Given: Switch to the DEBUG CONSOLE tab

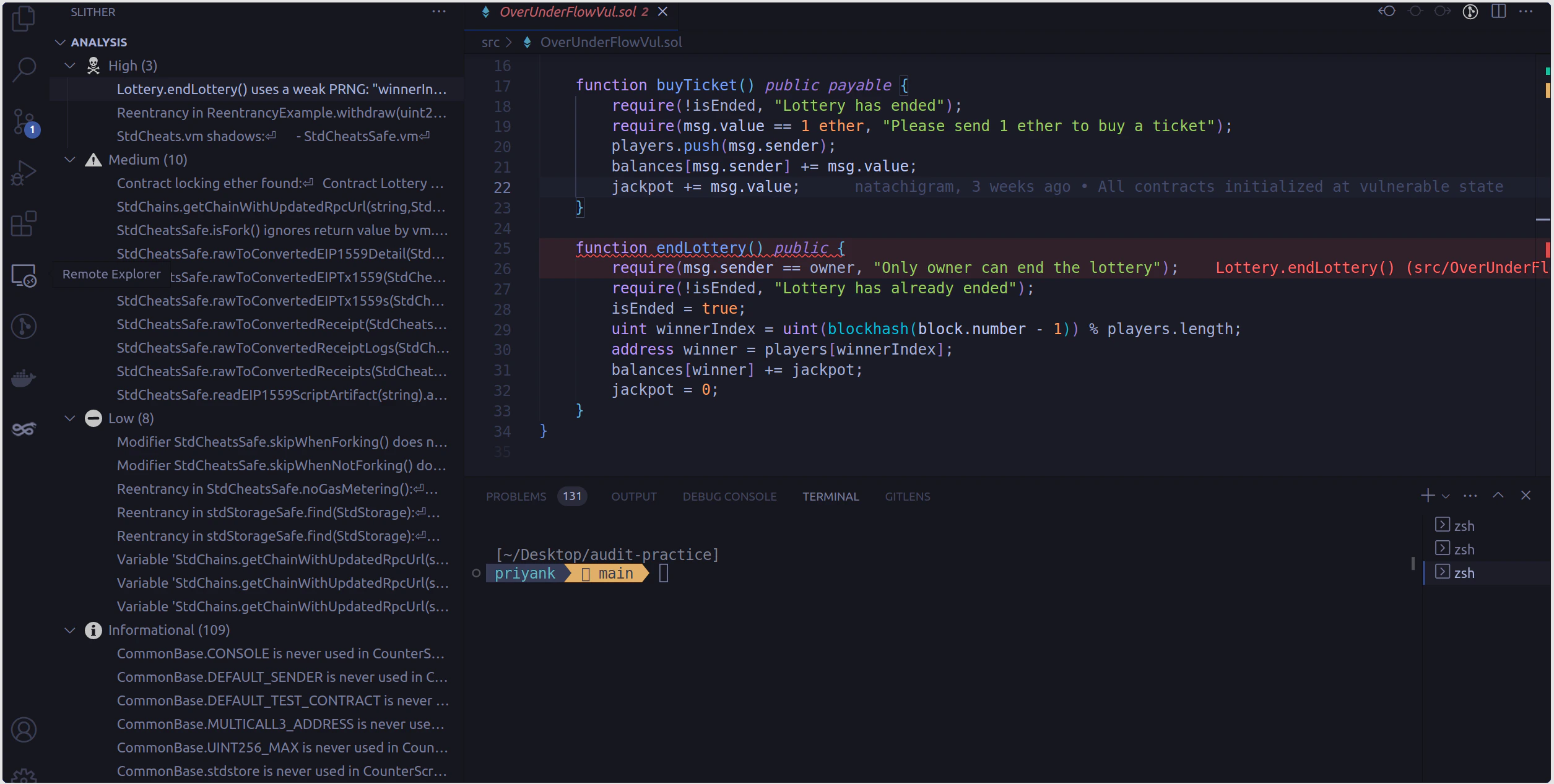Looking at the screenshot, I should (x=729, y=496).
